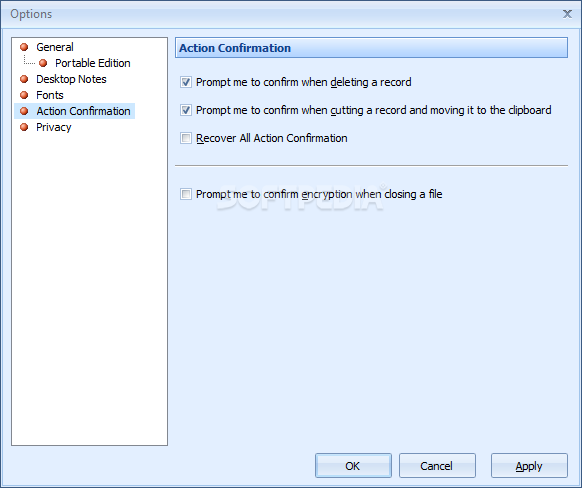Select Action Confirmation in the tree

coord(83,111)
